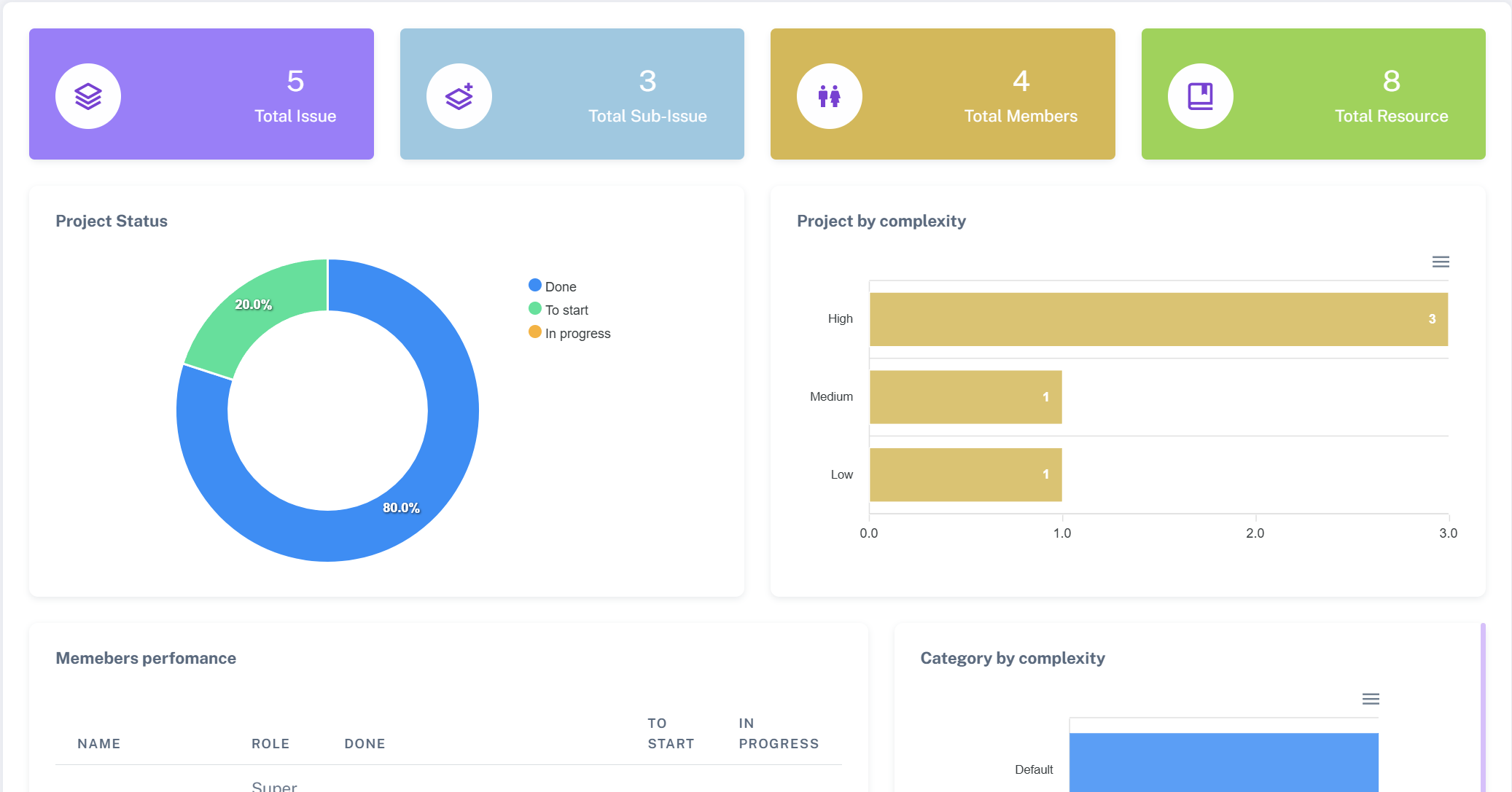This screenshot has height=792, width=1512.
Task: Click the blue Default category bar
Action: tap(1223, 761)
